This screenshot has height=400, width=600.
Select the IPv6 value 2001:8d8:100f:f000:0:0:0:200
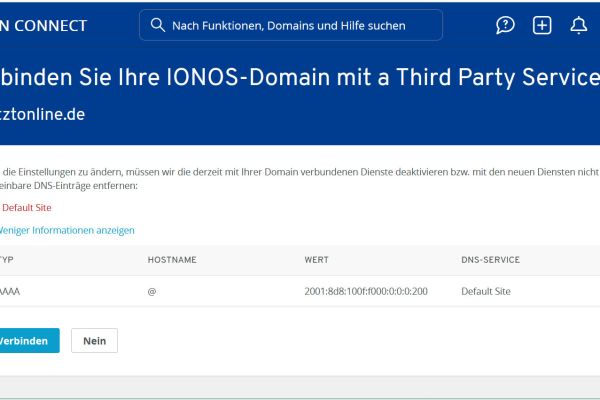[366, 291]
